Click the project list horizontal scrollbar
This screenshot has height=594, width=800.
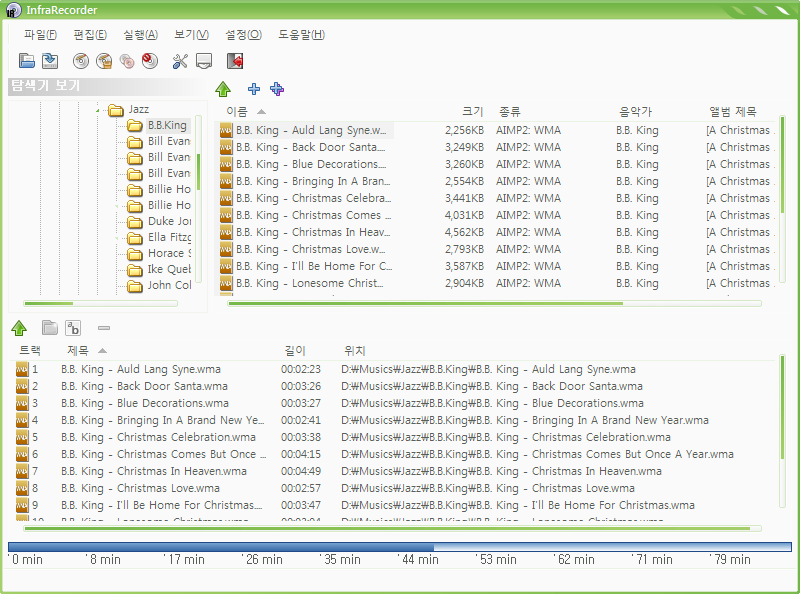pos(392,529)
